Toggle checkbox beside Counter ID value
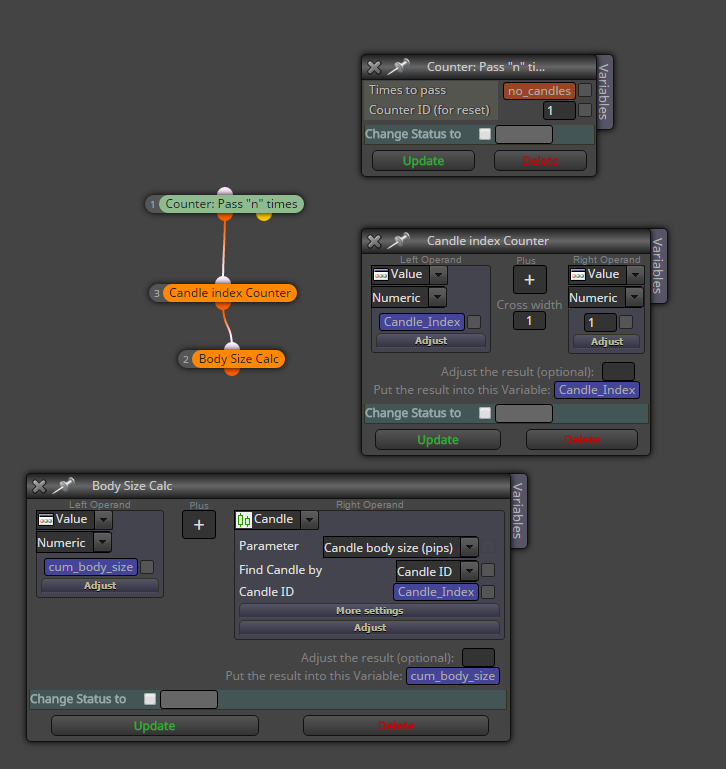Screen dimensions: 726x769 click(x=585, y=110)
